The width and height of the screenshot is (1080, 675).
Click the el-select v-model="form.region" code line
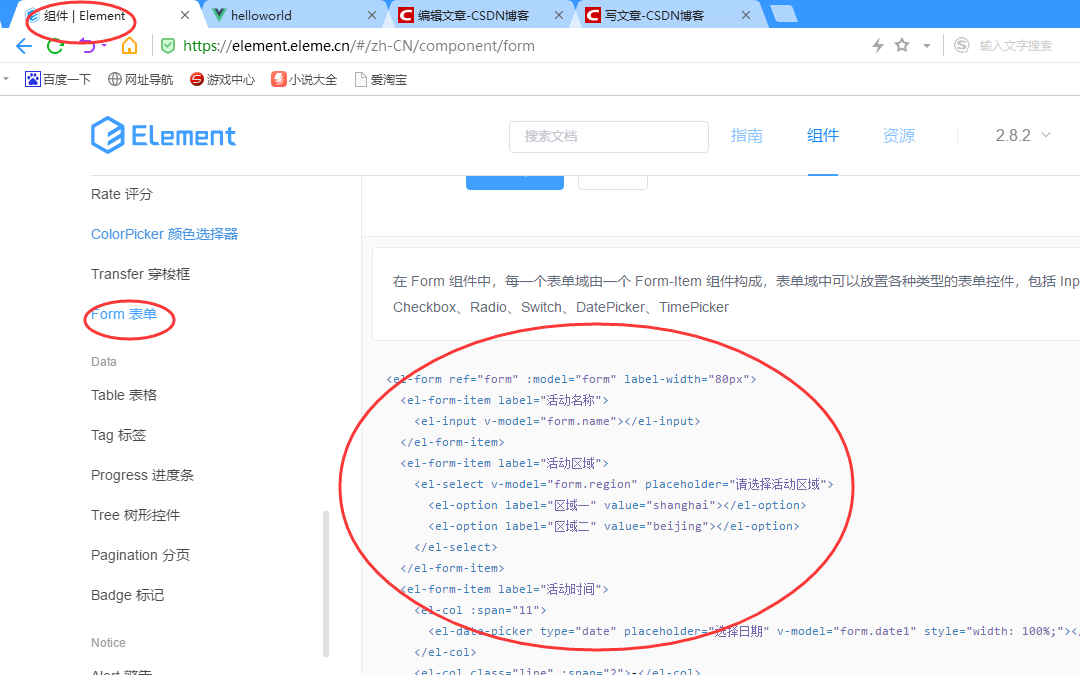624,484
